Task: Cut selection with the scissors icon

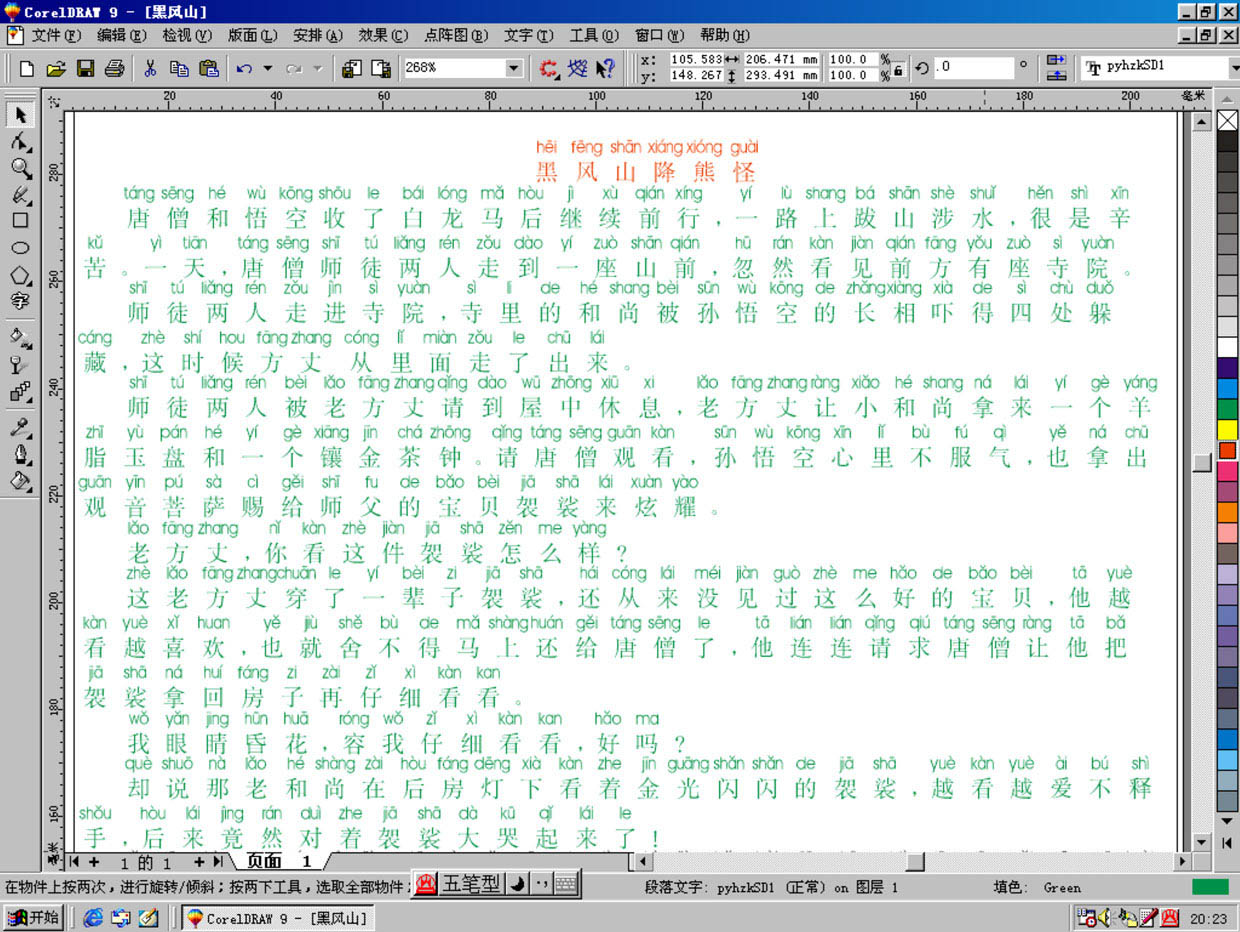Action: click(150, 69)
